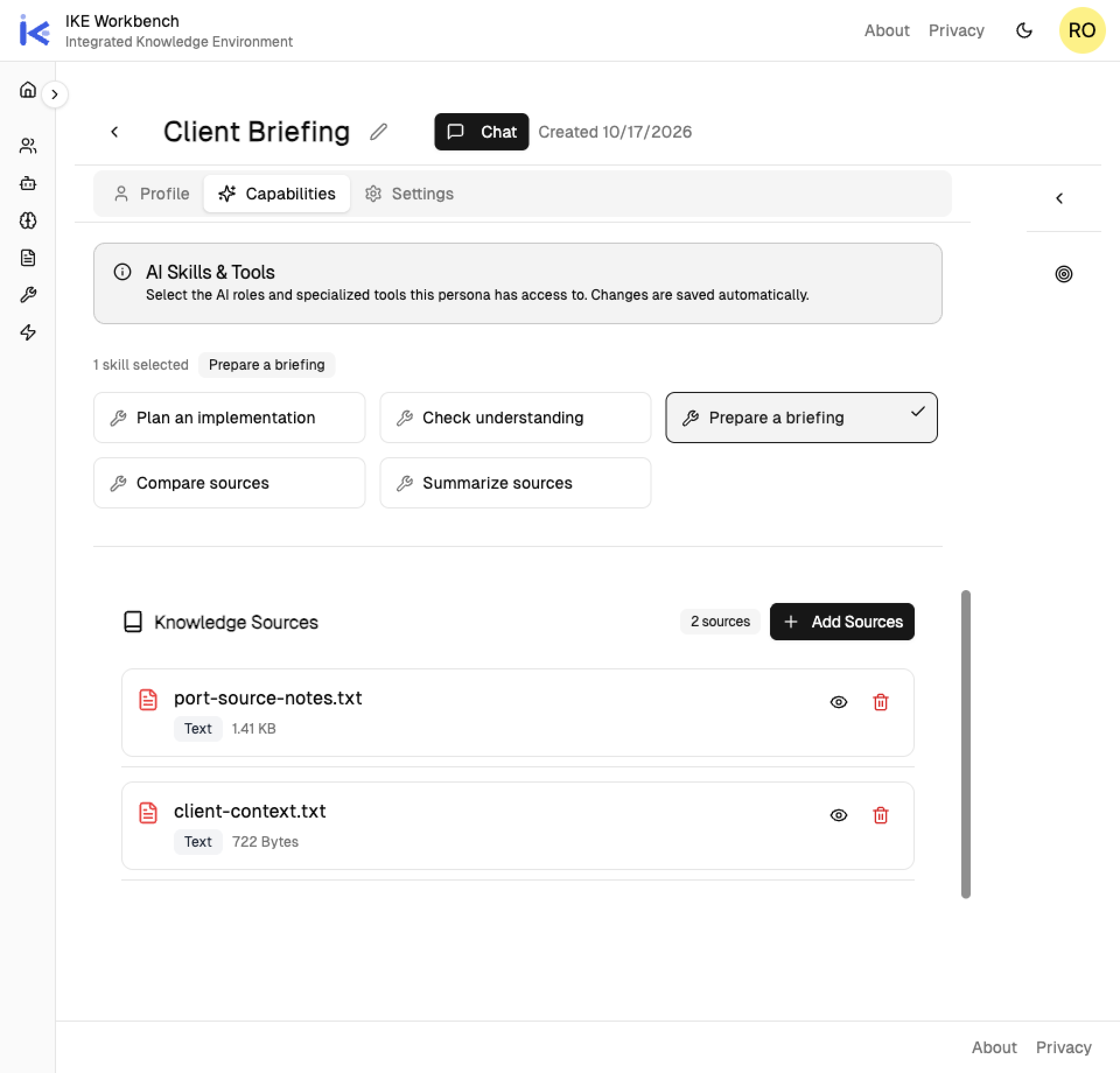
Task: Delete port-source-notes.txt with trash icon
Action: (881, 702)
